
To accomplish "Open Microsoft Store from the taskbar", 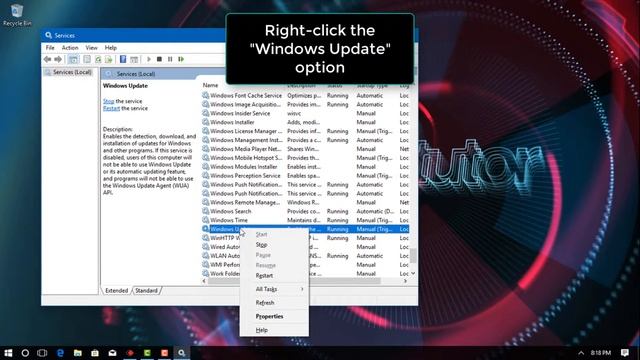I will pos(95,353).
